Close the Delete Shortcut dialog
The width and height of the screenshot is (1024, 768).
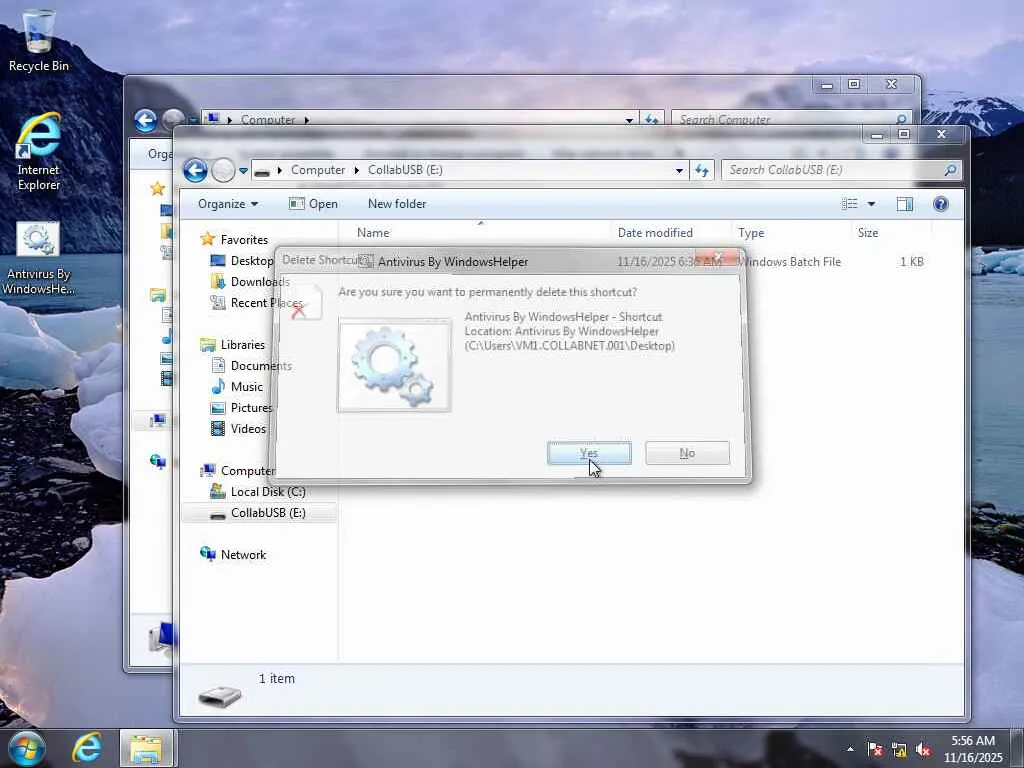click(718, 257)
